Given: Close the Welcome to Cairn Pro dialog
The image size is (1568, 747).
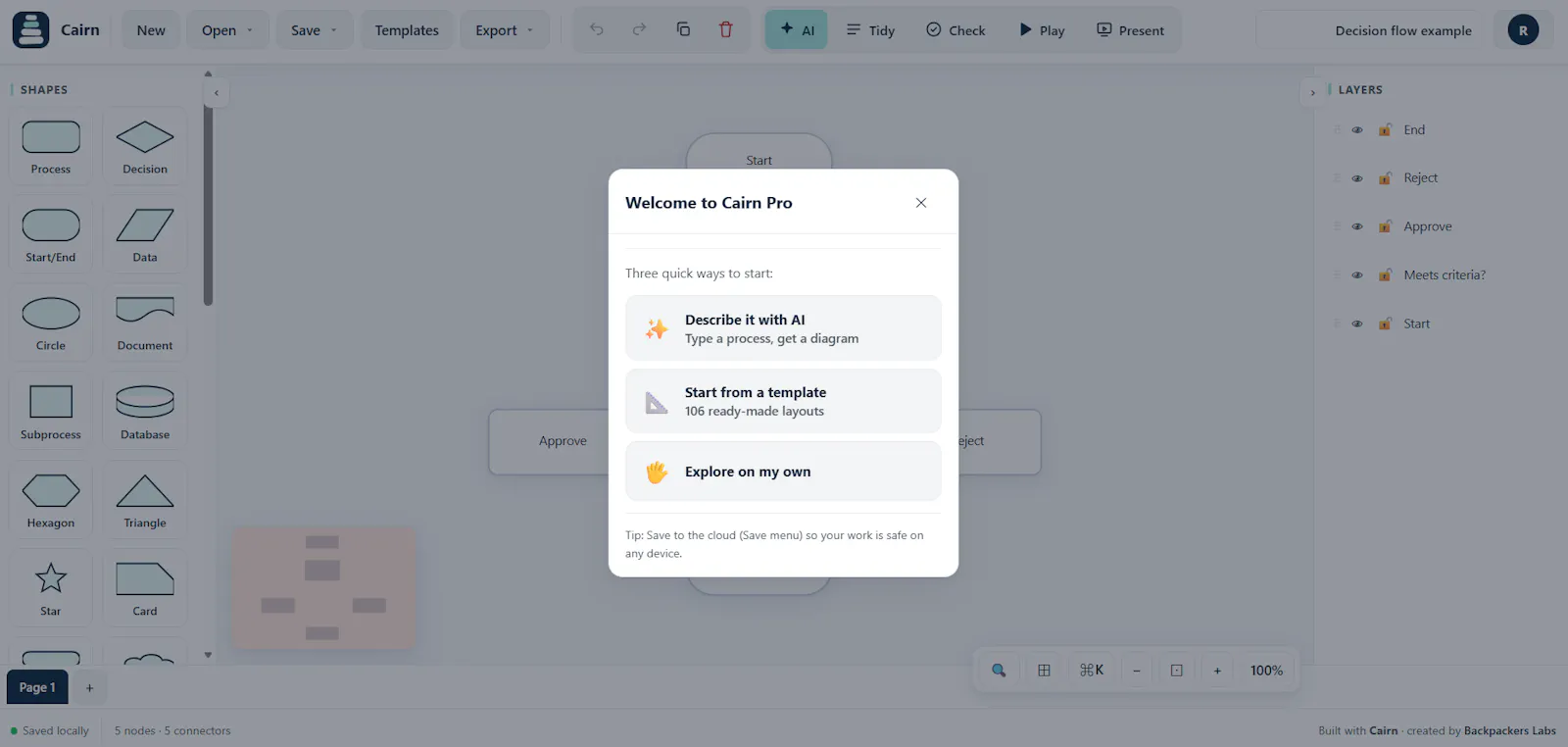Looking at the screenshot, I should pos(921,203).
